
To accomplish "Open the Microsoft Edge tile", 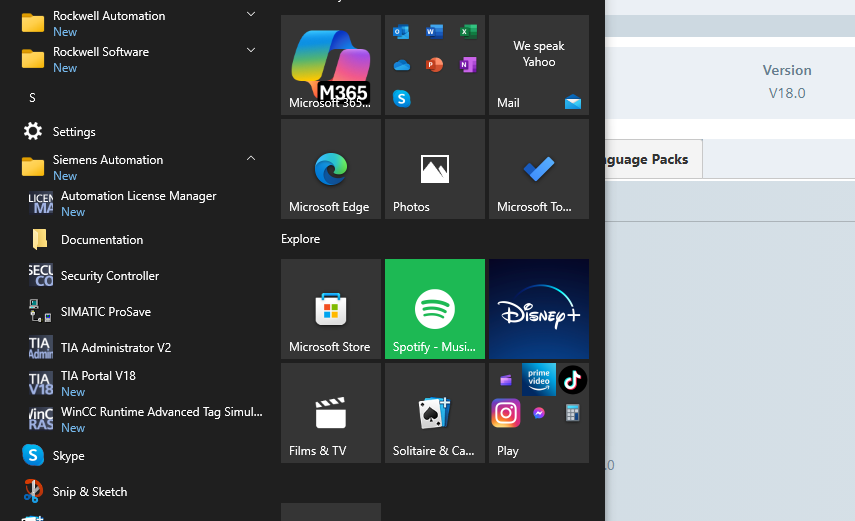I will [x=330, y=169].
